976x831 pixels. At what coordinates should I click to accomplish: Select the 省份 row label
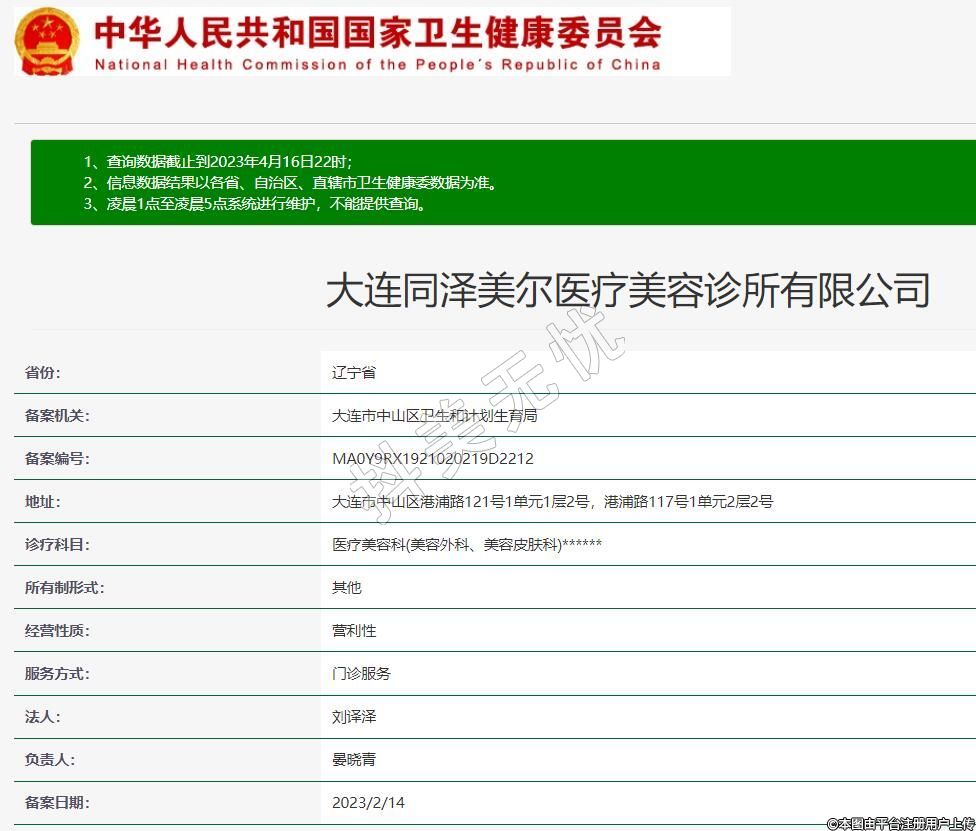(x=43, y=372)
